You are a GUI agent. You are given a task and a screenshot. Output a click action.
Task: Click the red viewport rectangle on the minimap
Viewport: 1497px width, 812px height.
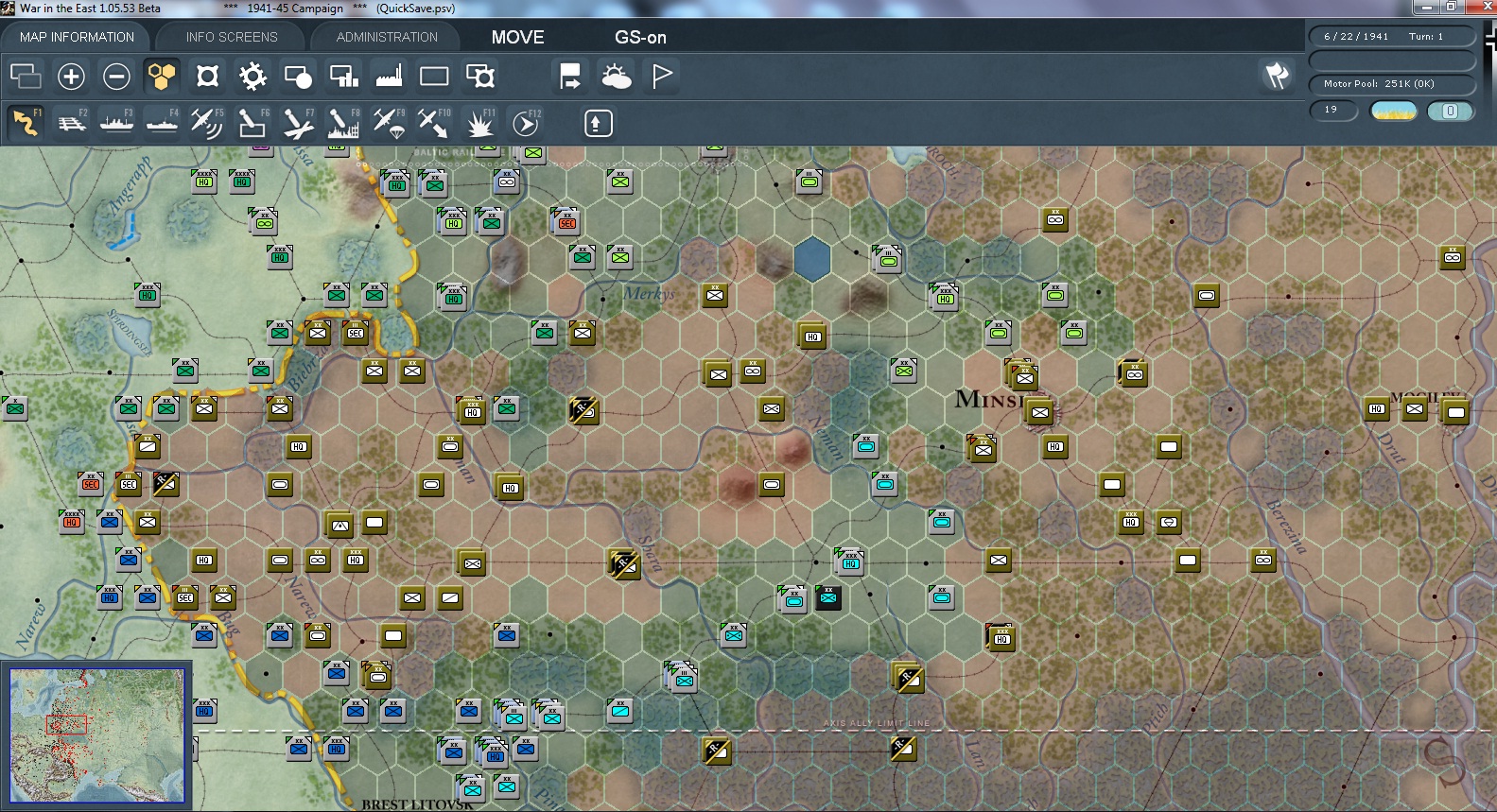coord(66,725)
